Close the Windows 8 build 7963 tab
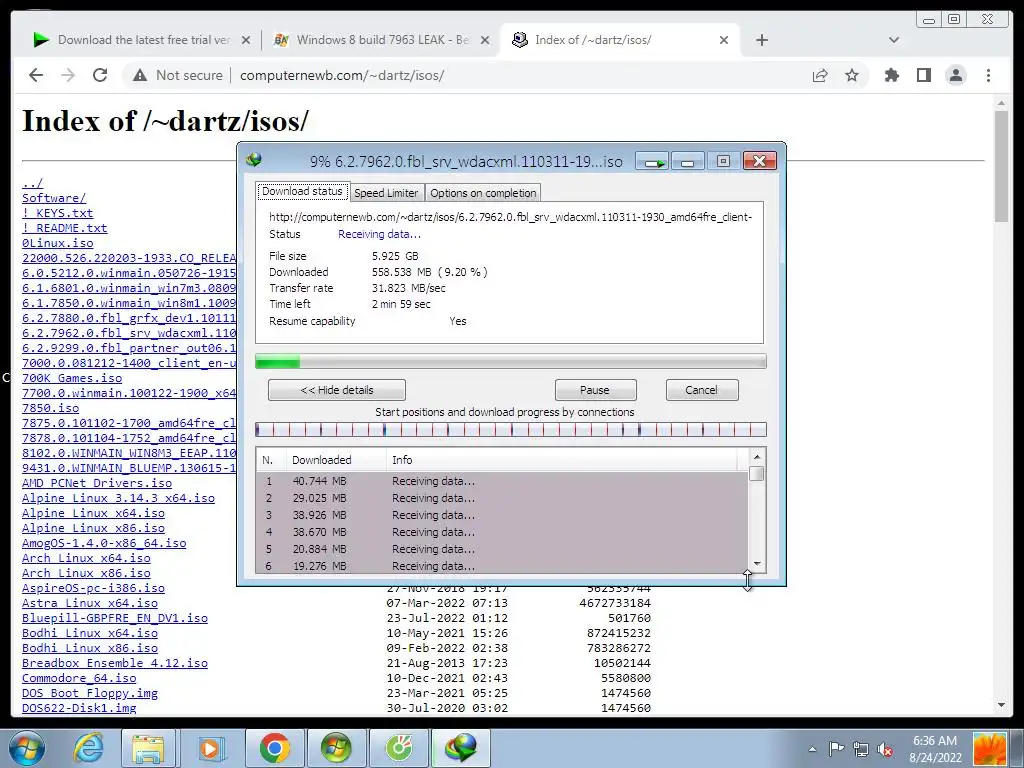The height and width of the screenshot is (768, 1024). (x=485, y=40)
